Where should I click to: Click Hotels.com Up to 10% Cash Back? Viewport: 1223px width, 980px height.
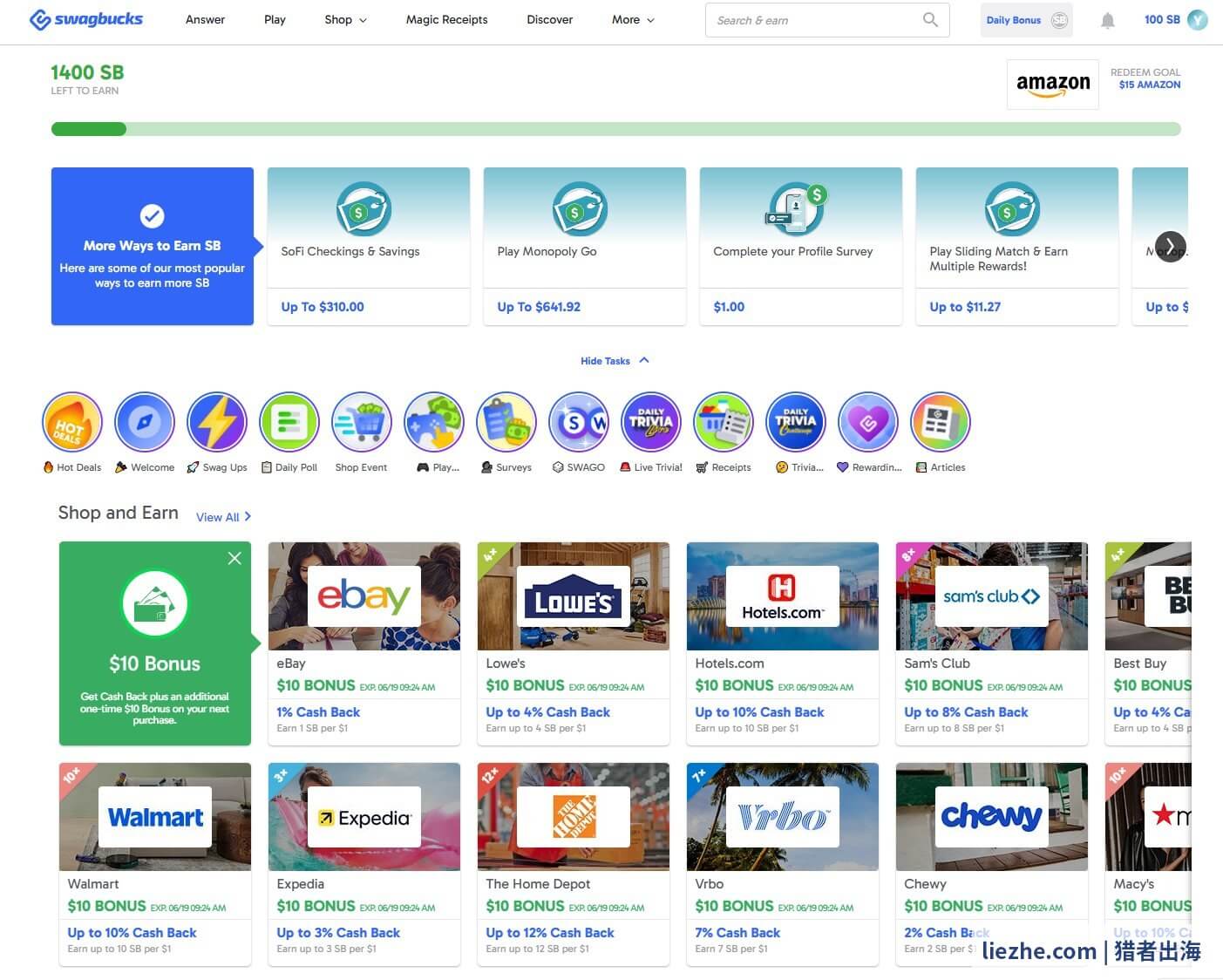pyautogui.click(x=759, y=712)
